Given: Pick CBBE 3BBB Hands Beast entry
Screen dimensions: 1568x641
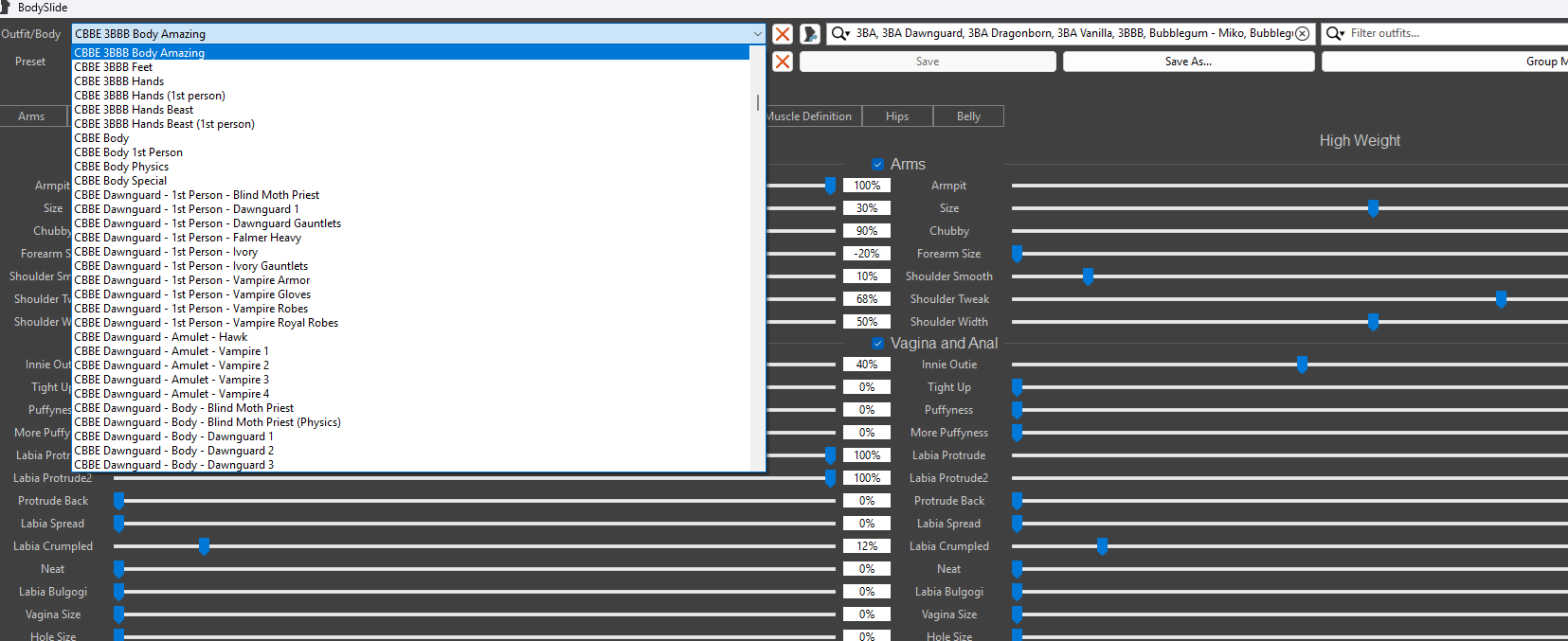Looking at the screenshot, I should point(411,110).
